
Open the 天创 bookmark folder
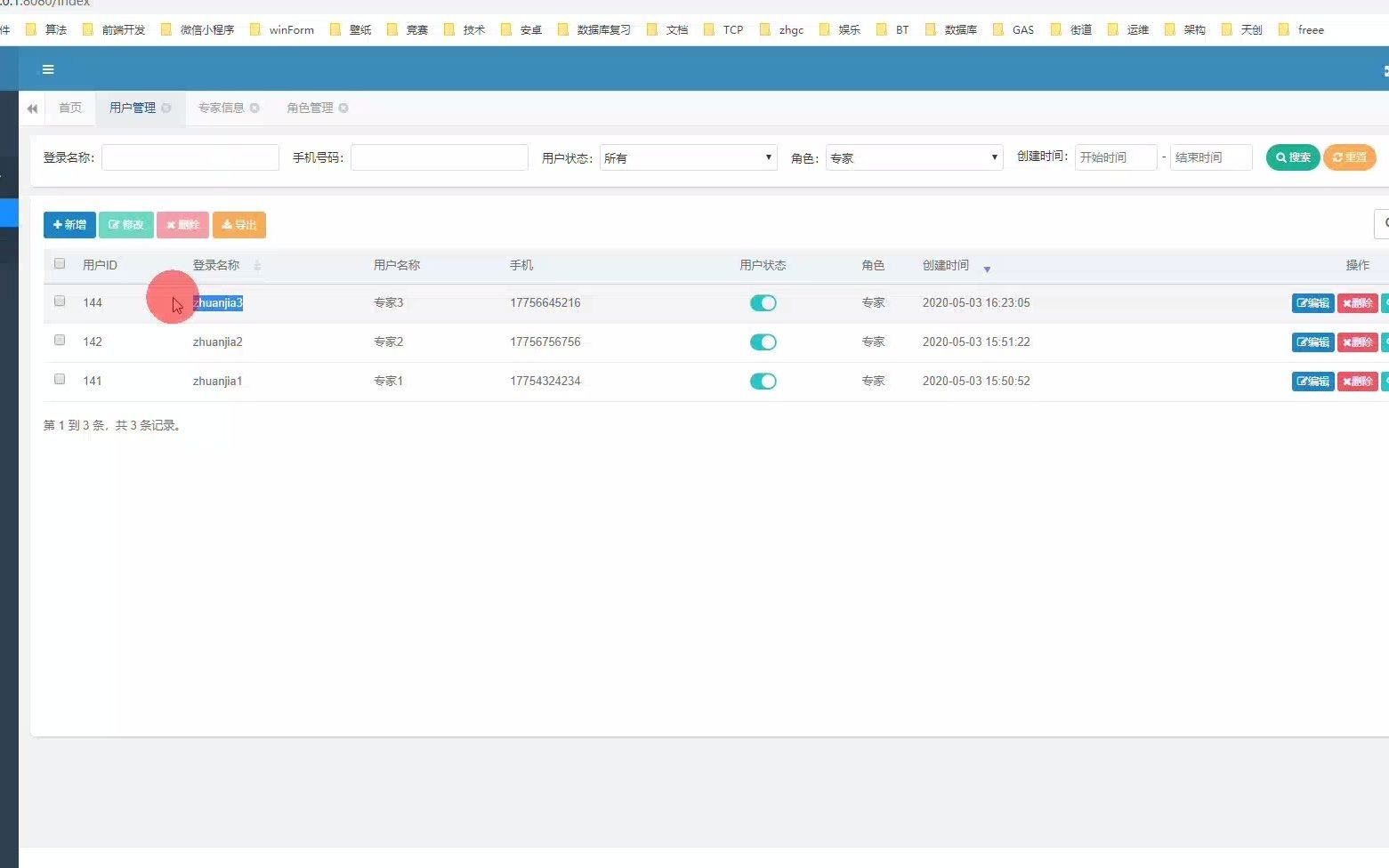coord(1242,29)
